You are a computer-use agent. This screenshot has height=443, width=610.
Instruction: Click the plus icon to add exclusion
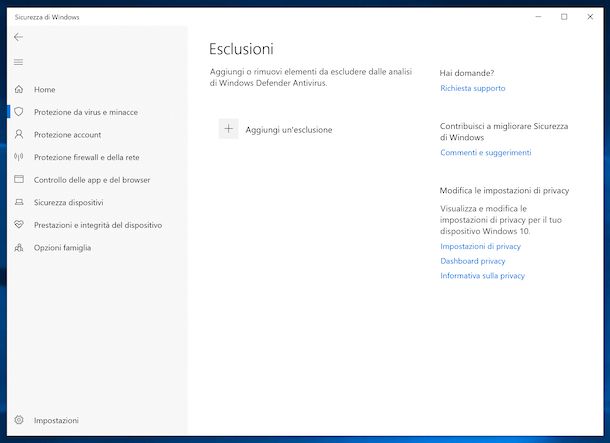coord(228,129)
